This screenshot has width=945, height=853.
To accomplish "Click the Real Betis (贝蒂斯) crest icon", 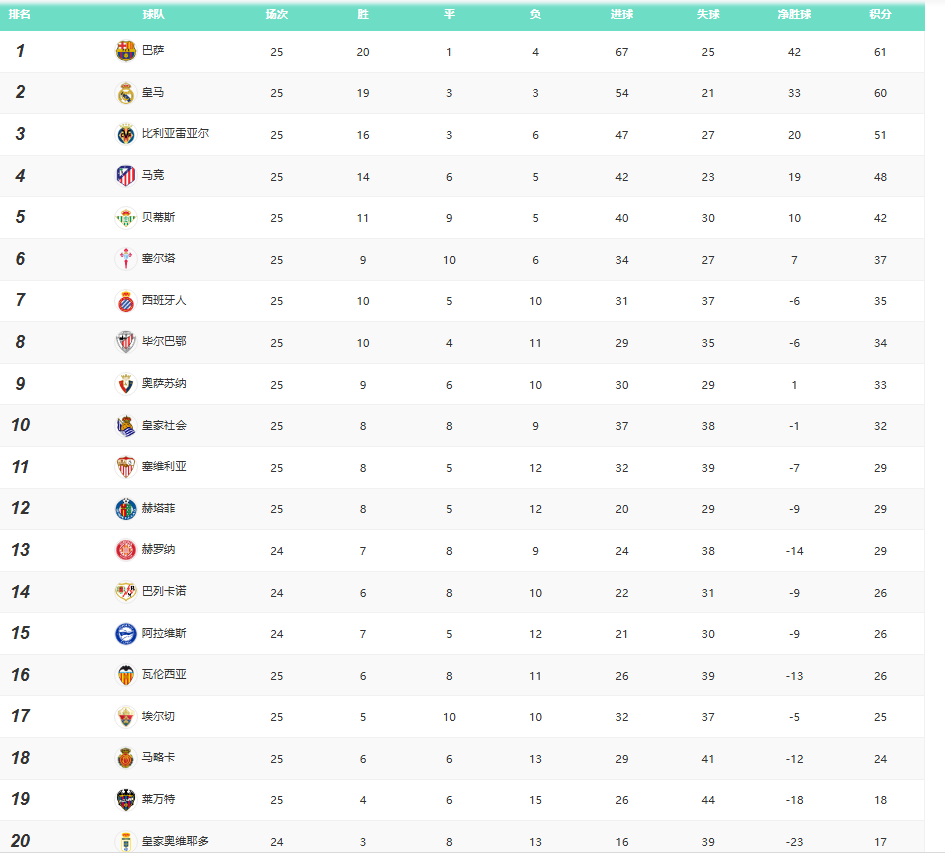I will (x=125, y=218).
